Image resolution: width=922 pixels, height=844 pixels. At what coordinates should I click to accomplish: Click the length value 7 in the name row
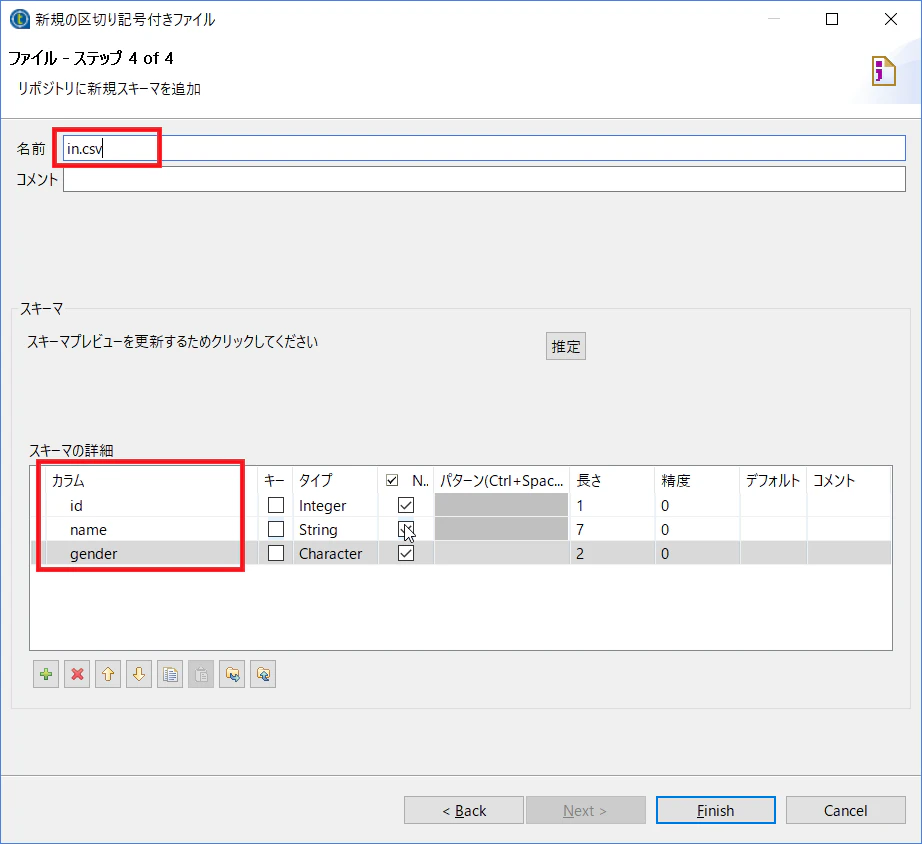point(612,529)
